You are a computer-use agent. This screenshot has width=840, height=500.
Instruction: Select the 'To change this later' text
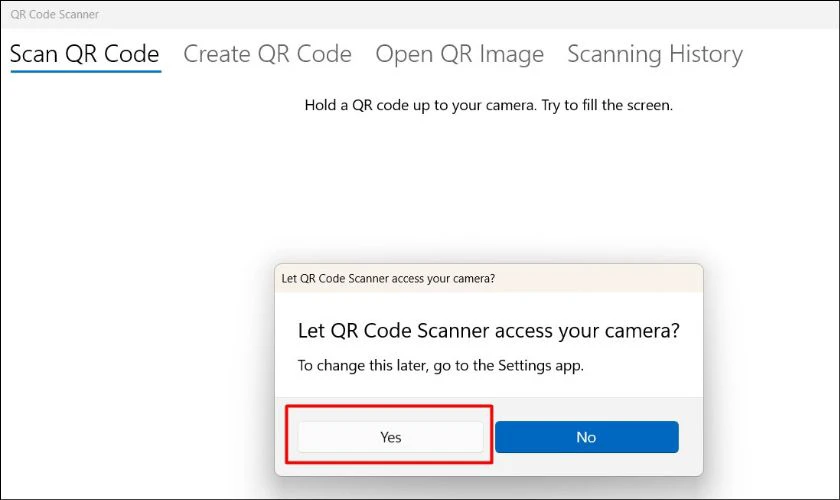[x=441, y=366]
